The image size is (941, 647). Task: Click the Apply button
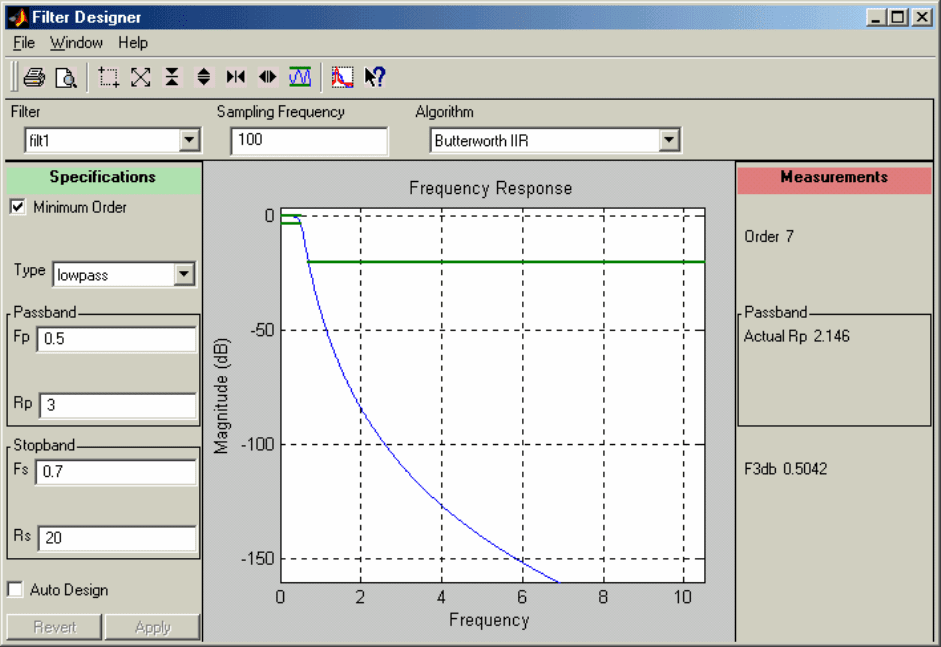152,627
